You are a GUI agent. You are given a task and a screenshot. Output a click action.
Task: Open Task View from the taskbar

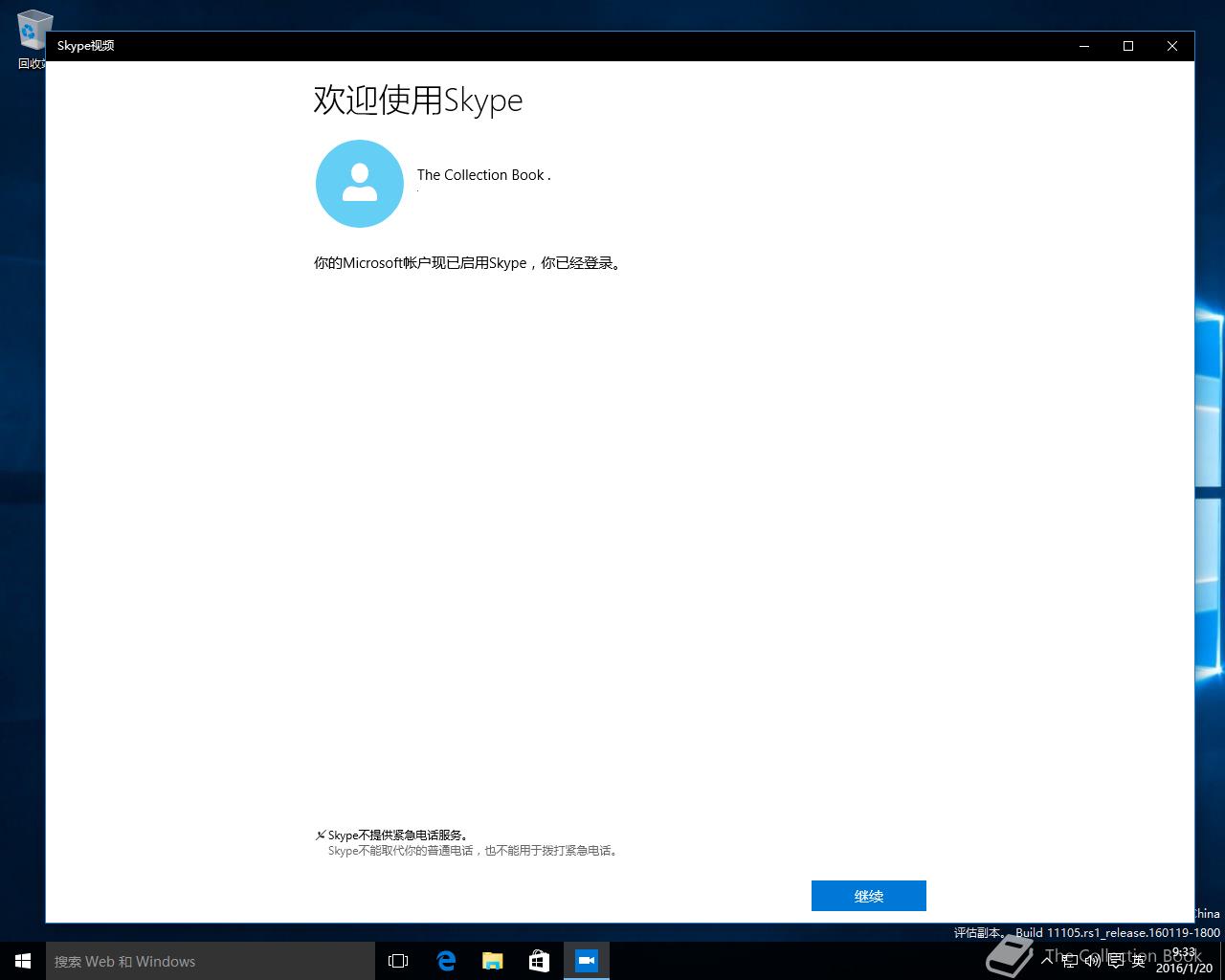pyautogui.click(x=398, y=961)
